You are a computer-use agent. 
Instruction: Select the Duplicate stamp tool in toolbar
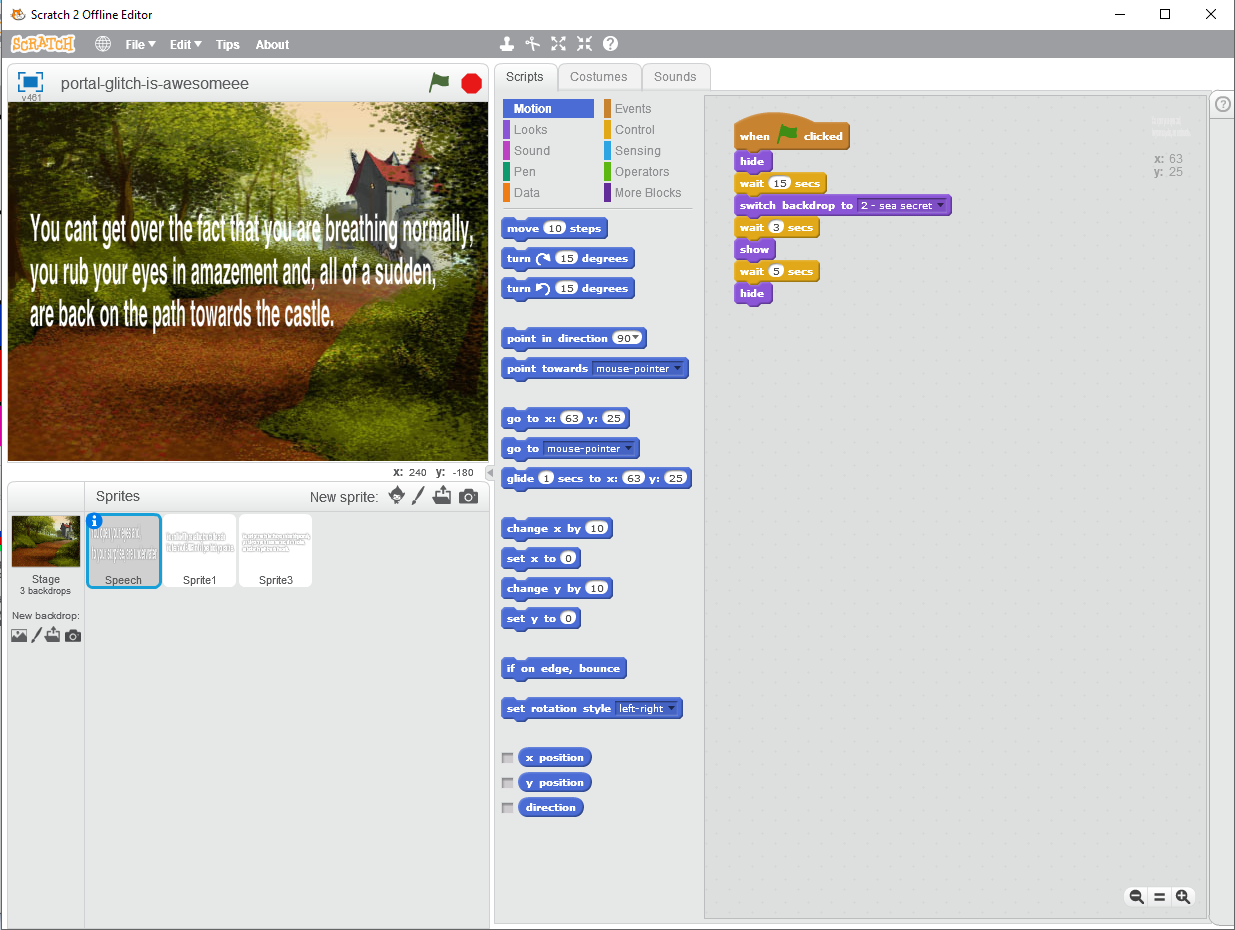point(507,44)
